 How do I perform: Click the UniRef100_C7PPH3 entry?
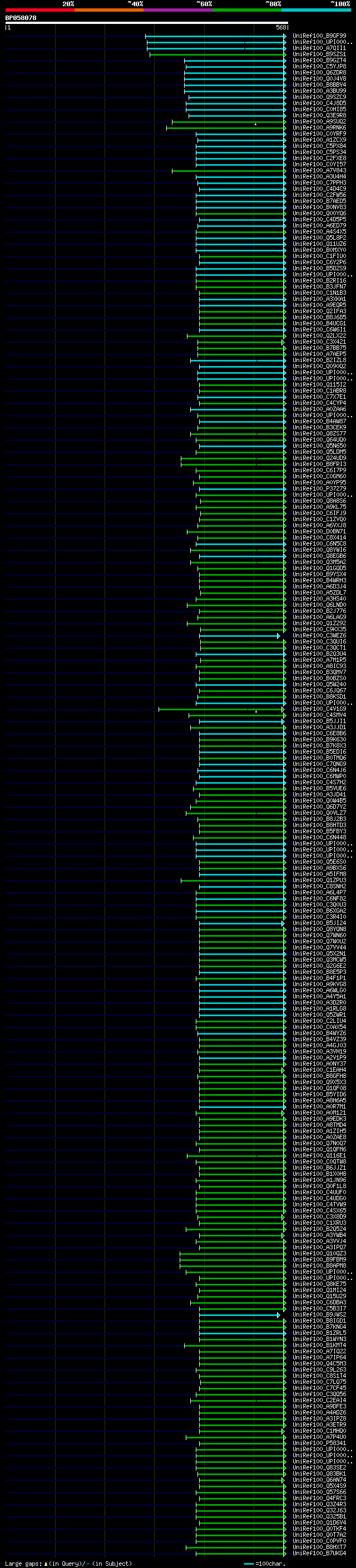tap(319, 182)
